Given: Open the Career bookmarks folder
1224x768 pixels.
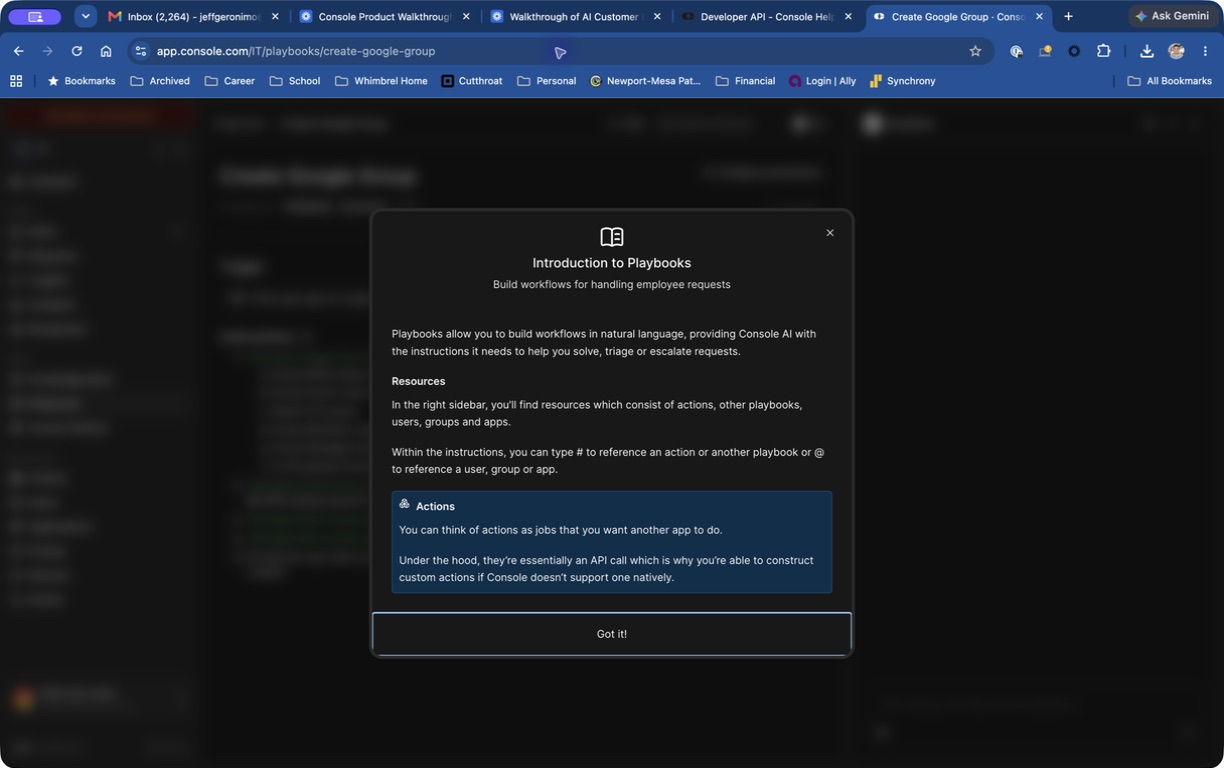Looking at the screenshot, I should pos(230,81).
